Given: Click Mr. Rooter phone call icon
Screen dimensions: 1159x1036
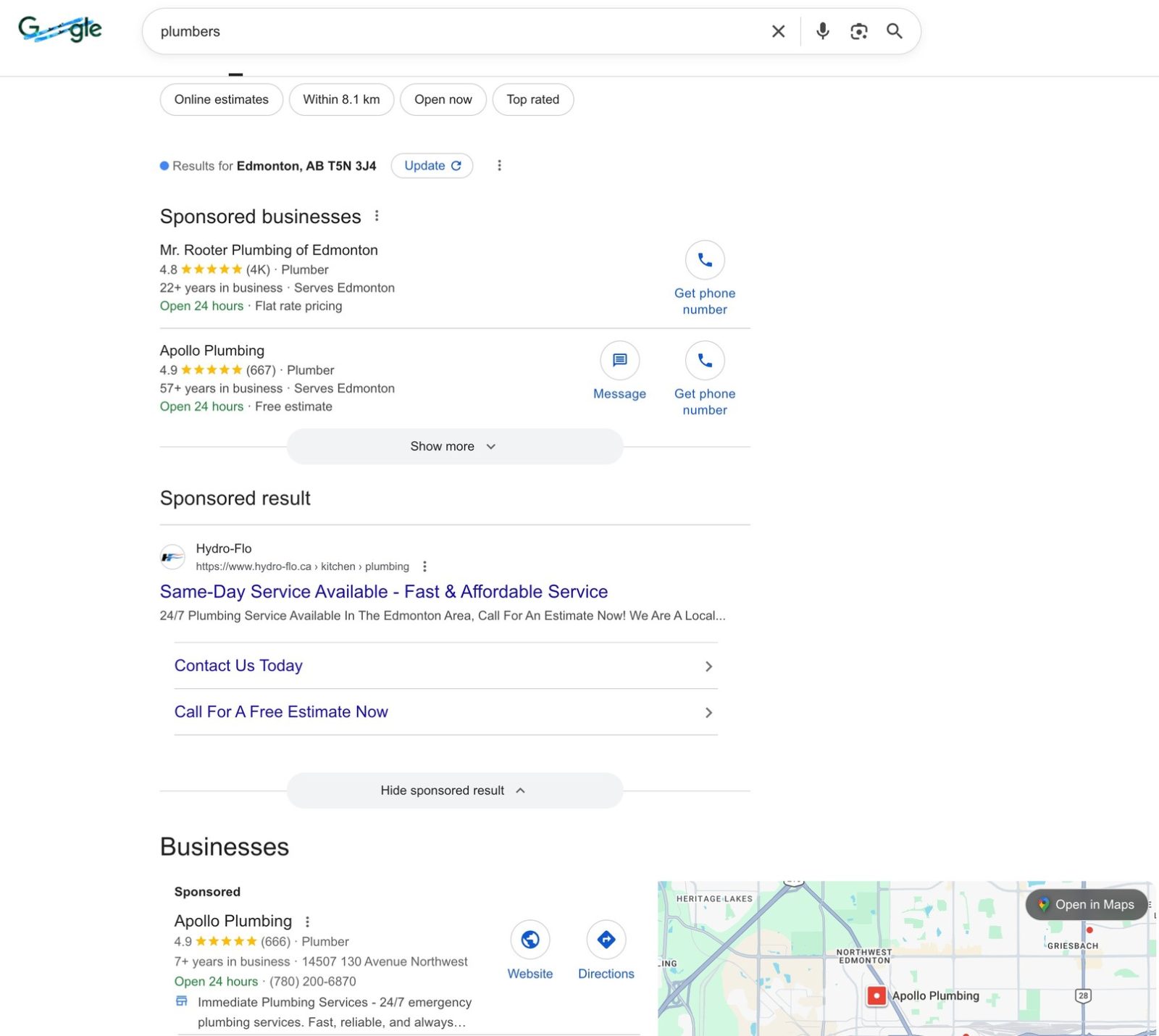Looking at the screenshot, I should 705,259.
